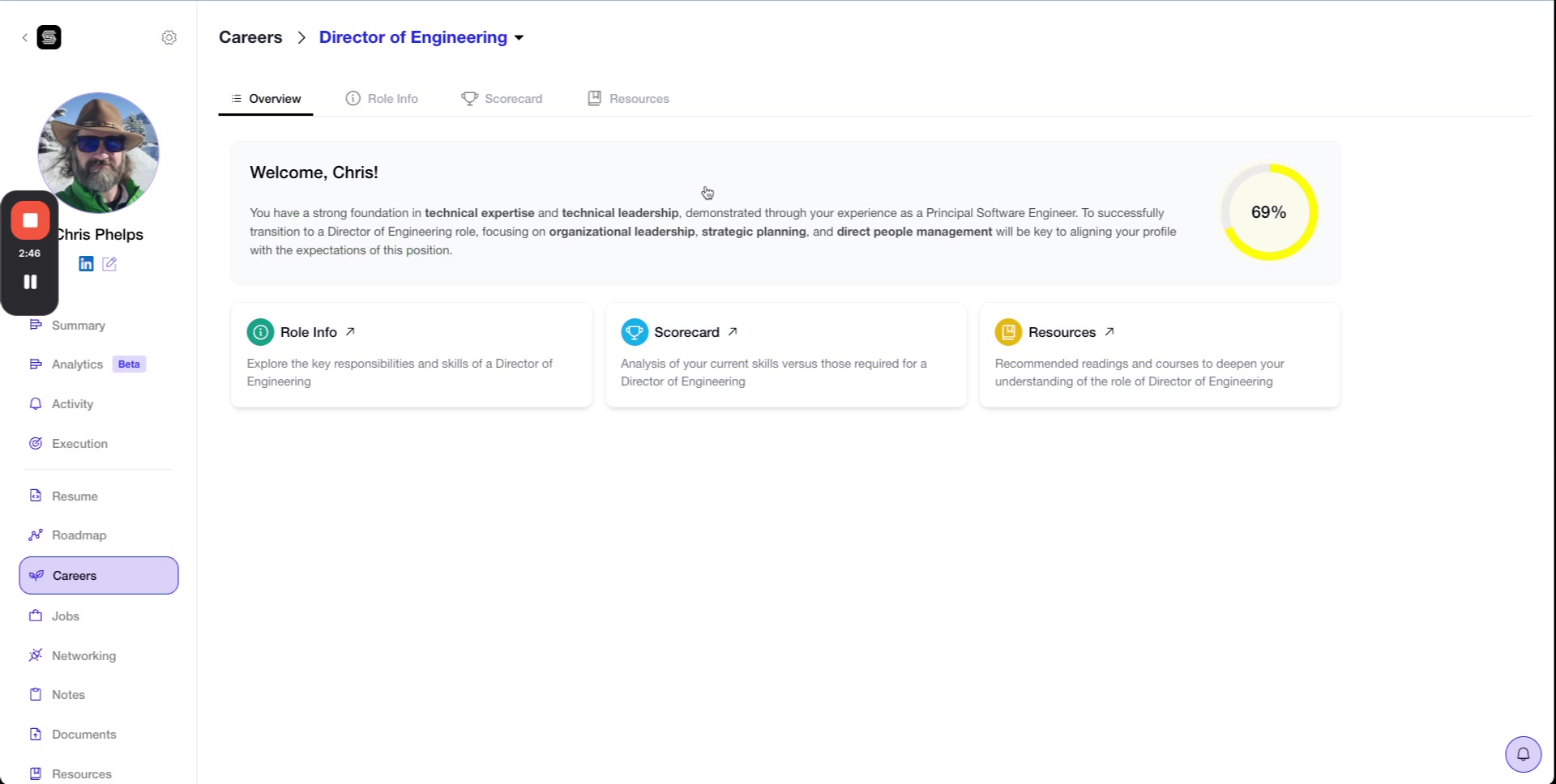The image size is (1556, 784).
Task: Switch to the Scorecard tab
Action: click(502, 99)
